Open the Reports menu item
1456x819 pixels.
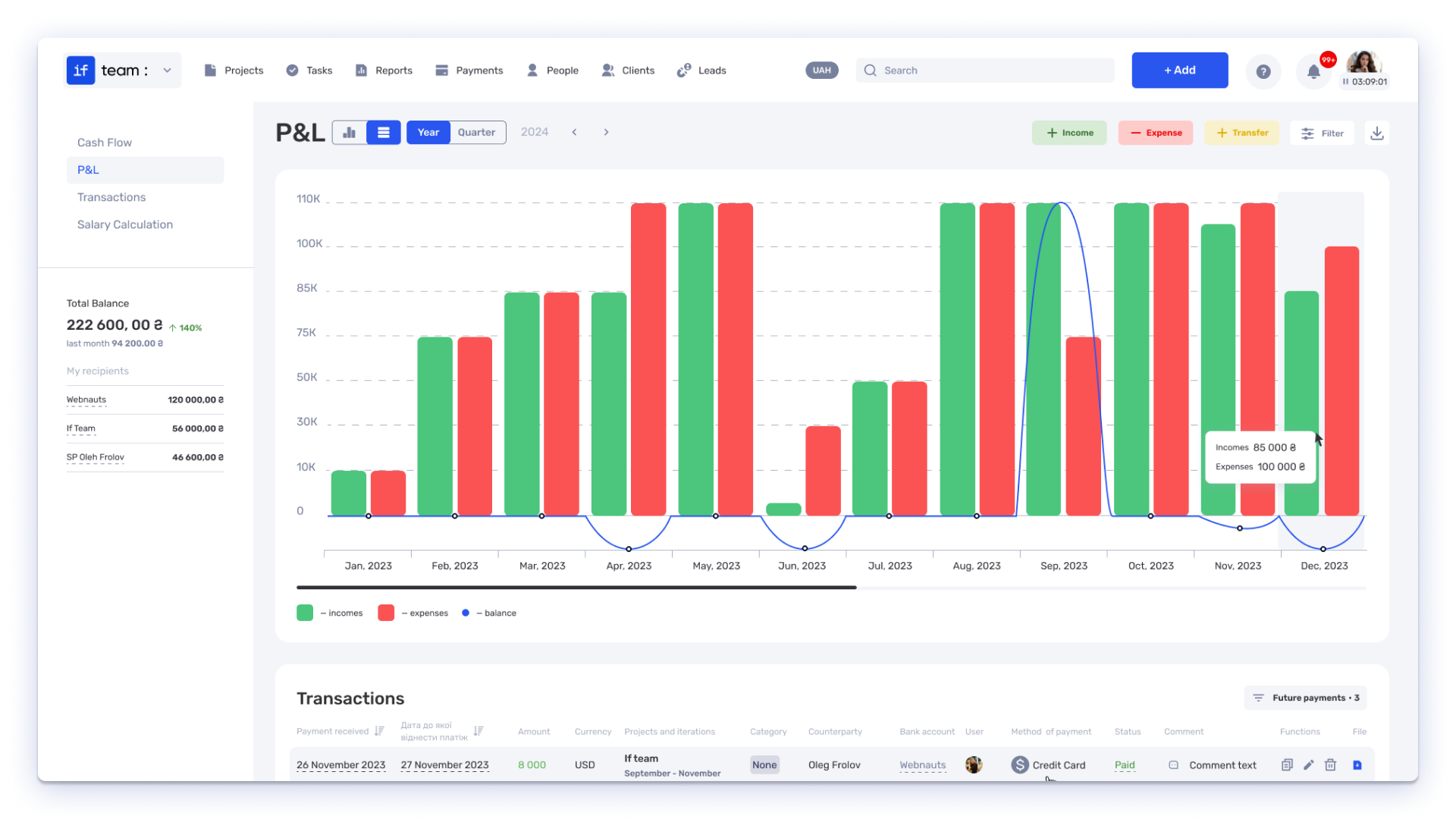coord(384,71)
